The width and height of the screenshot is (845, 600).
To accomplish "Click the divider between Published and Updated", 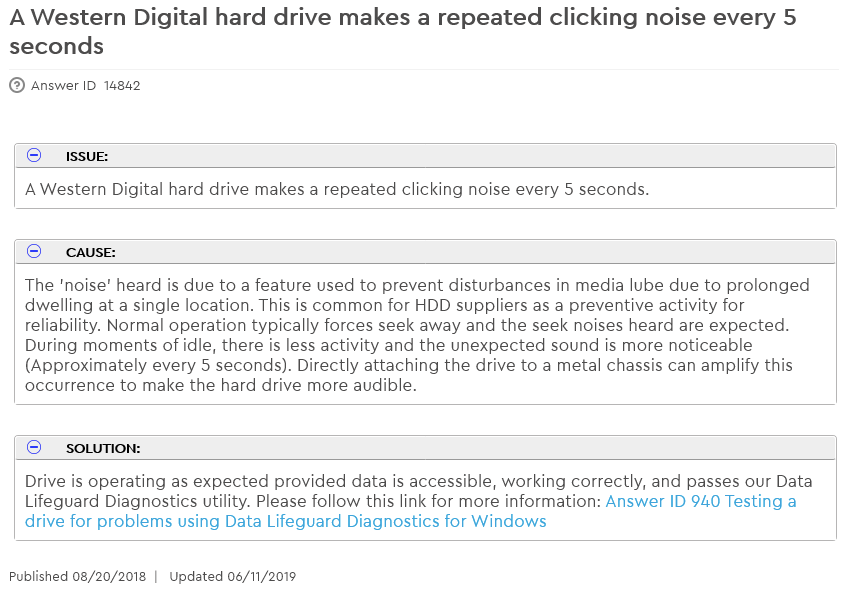I will [156, 577].
